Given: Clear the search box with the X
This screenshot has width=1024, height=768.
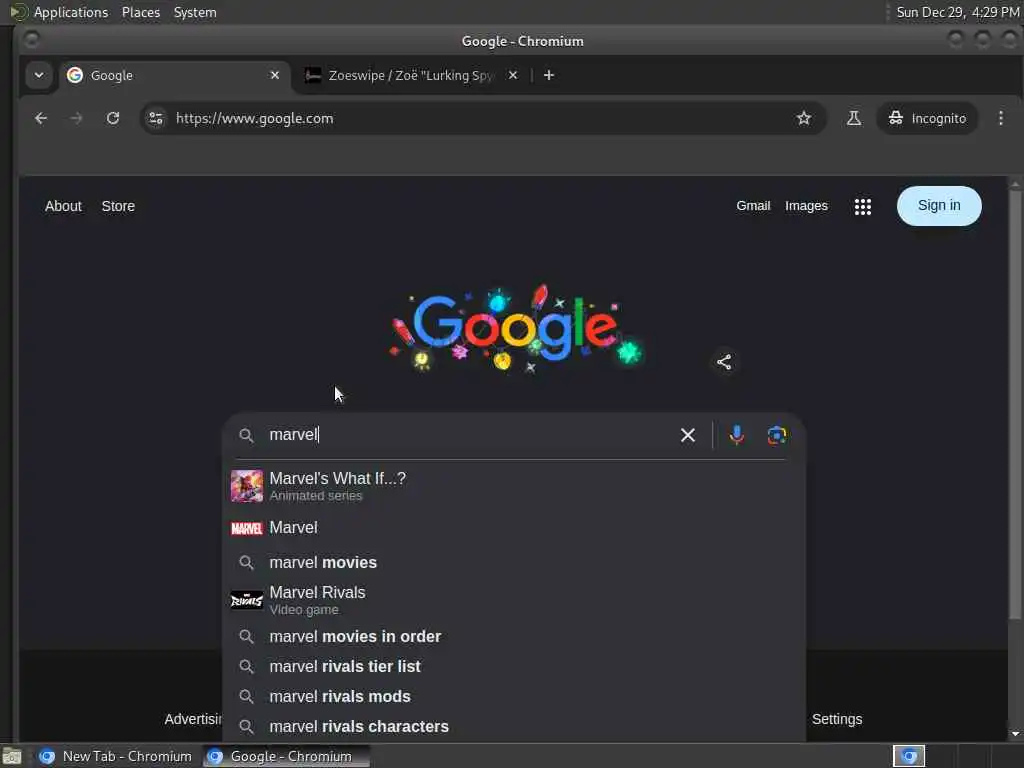Looking at the screenshot, I should coord(688,435).
